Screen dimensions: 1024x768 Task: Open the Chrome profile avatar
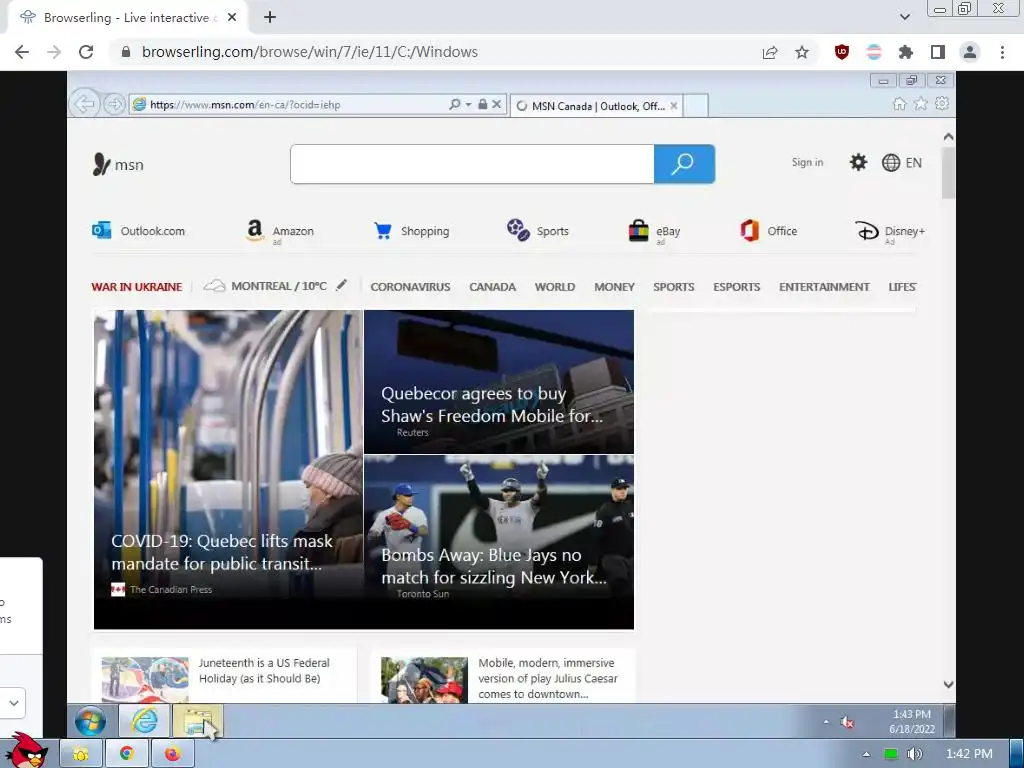pyautogui.click(x=970, y=52)
